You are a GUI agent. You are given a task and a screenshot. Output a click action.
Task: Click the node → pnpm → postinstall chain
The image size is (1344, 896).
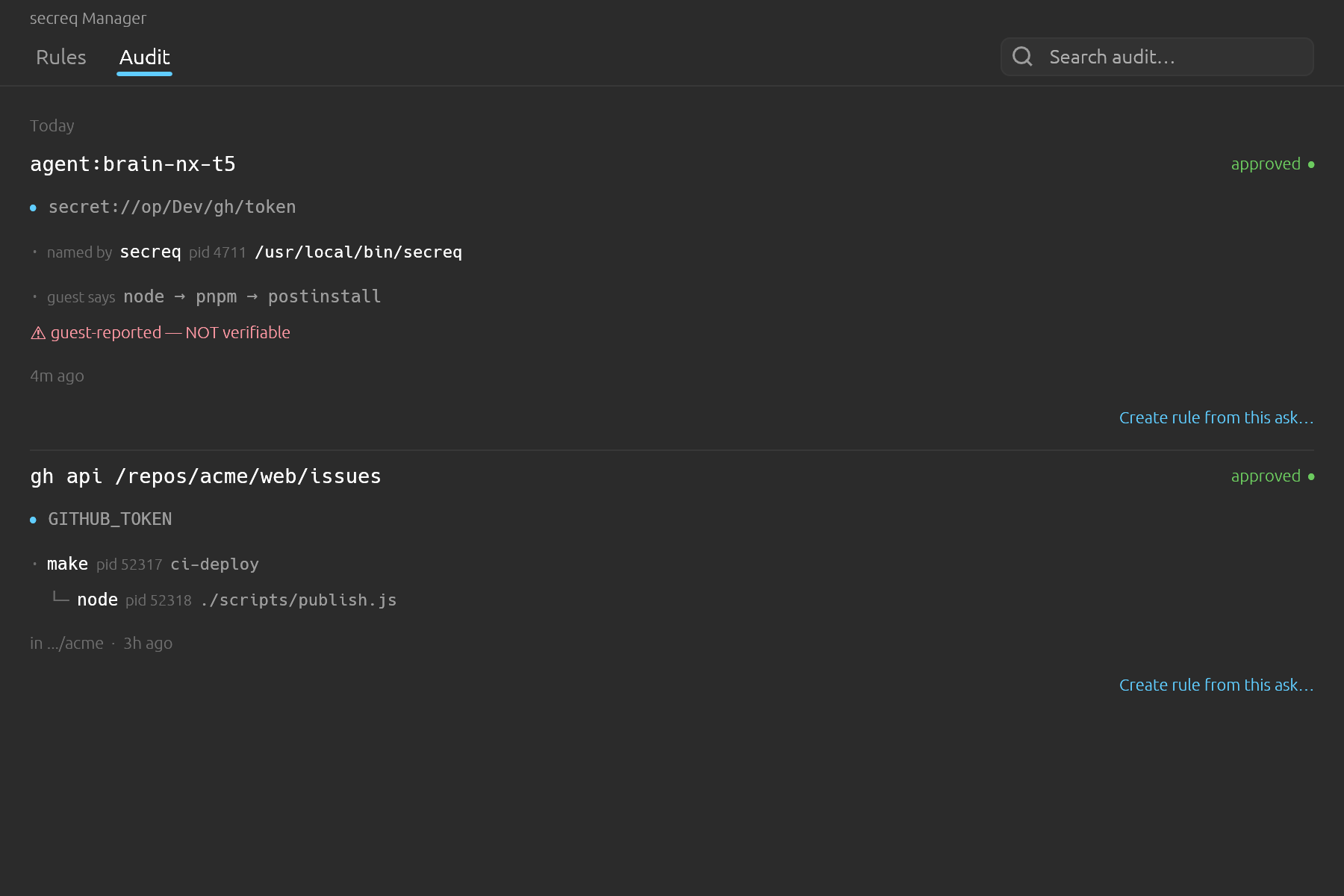[x=252, y=297]
